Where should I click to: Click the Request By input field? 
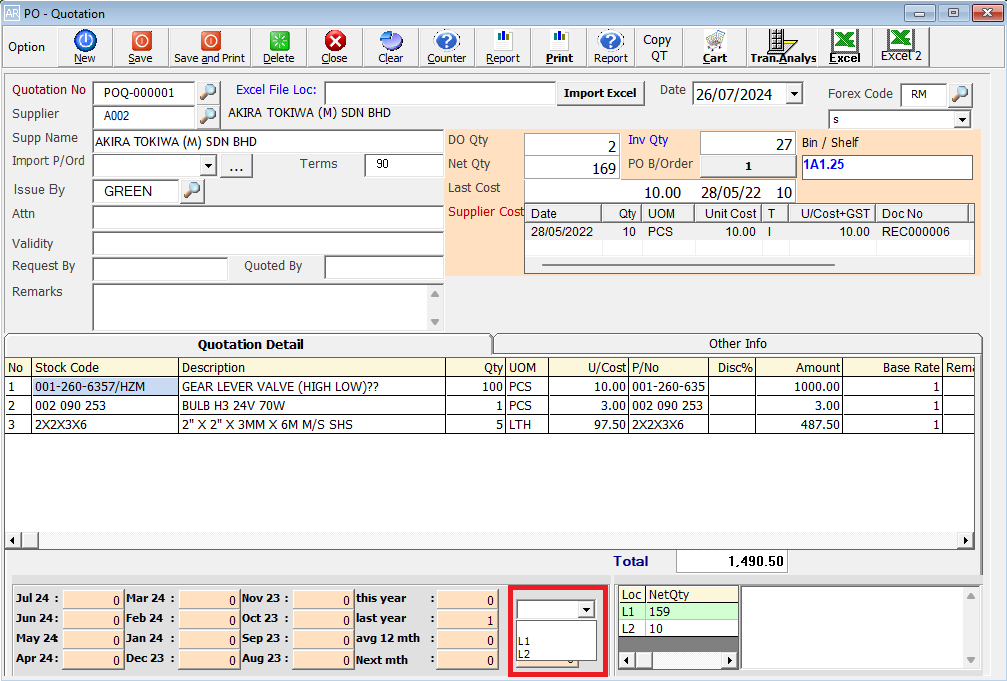(160, 269)
